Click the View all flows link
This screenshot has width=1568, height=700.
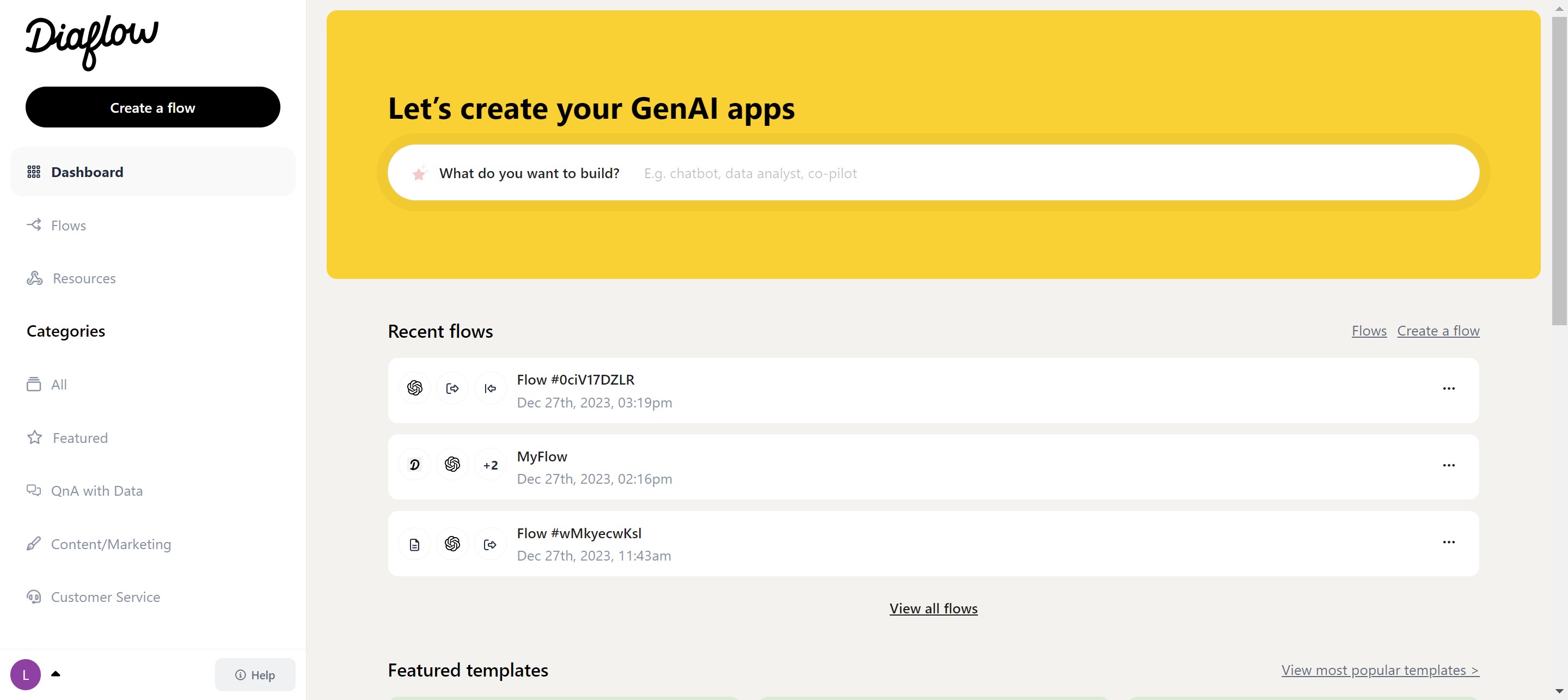[x=933, y=608]
